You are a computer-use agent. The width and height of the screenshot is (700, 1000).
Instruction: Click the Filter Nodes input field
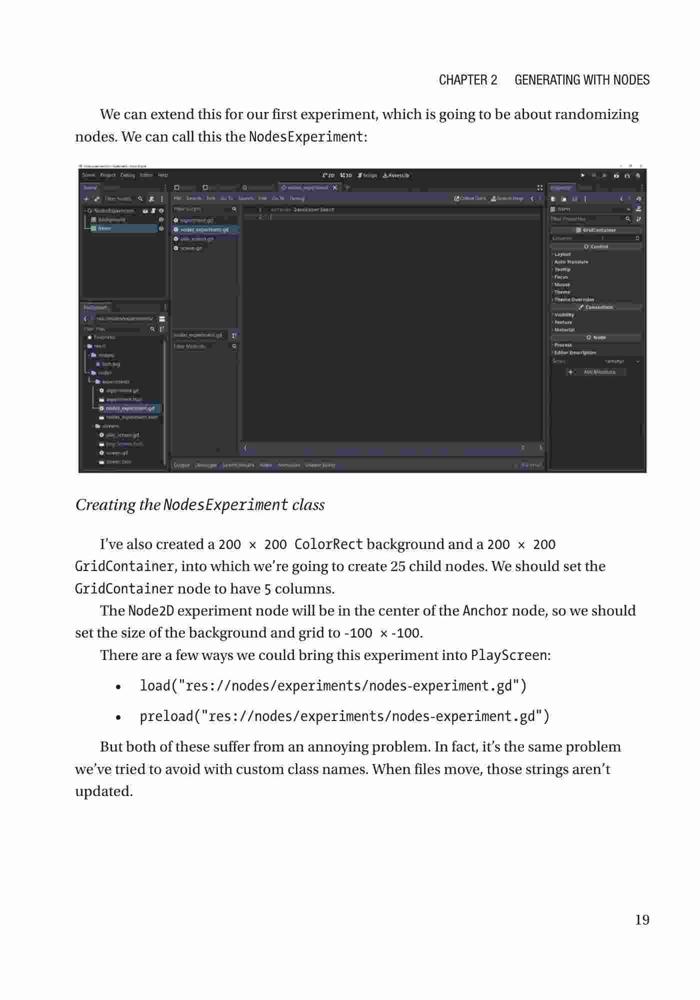(x=124, y=199)
